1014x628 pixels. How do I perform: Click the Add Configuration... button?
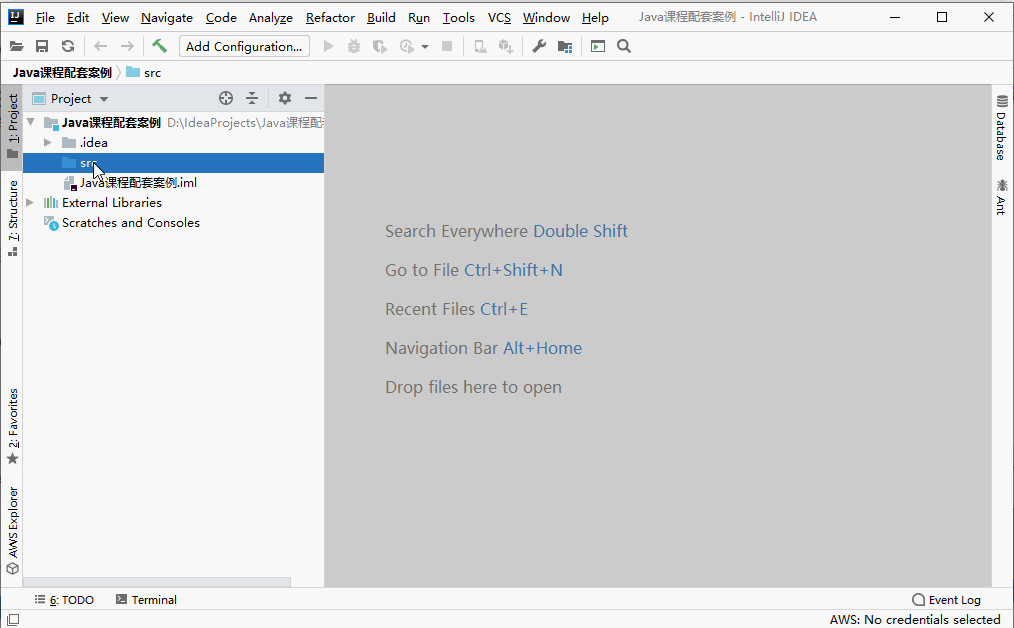[244, 46]
